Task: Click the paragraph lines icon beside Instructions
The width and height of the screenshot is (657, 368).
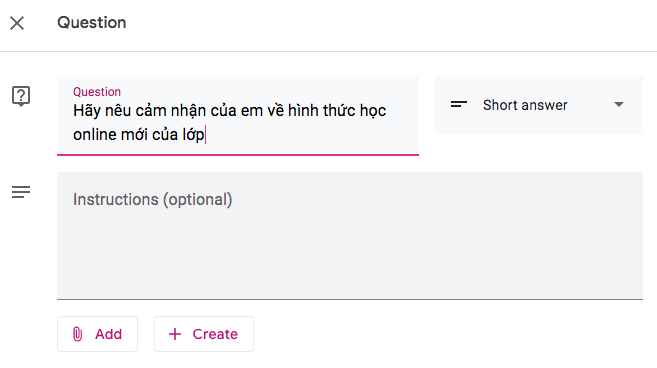Action: 21,192
